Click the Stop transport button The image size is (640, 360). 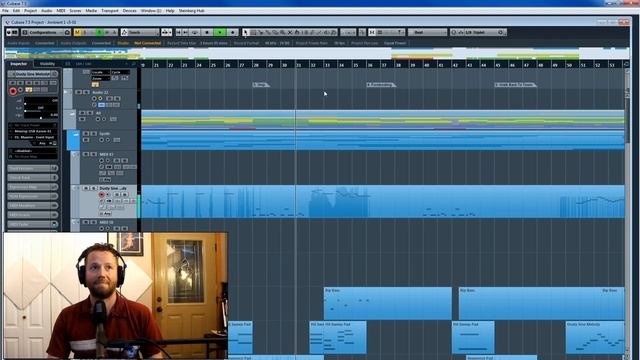[207, 32]
